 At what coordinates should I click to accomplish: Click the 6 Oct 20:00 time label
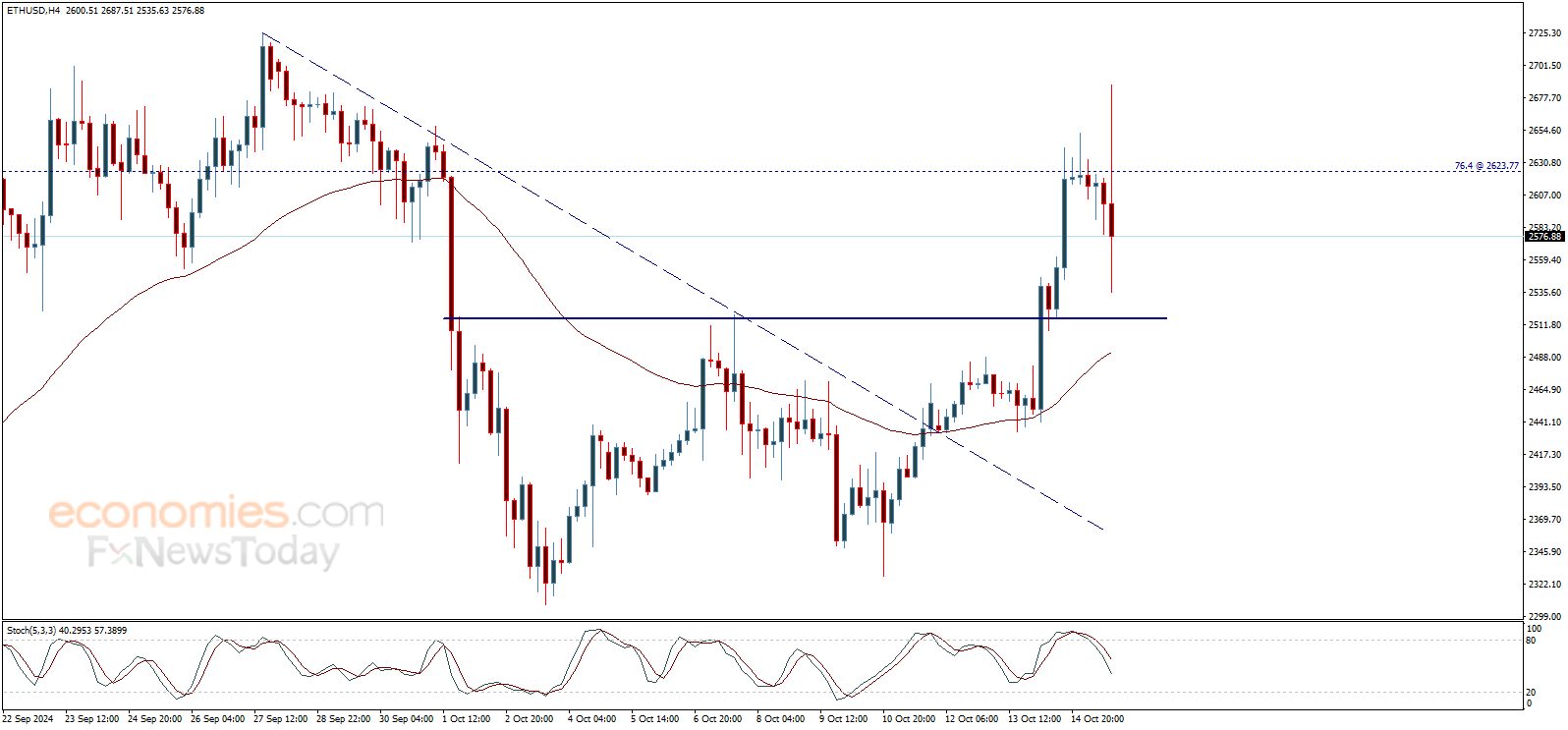pos(717,719)
